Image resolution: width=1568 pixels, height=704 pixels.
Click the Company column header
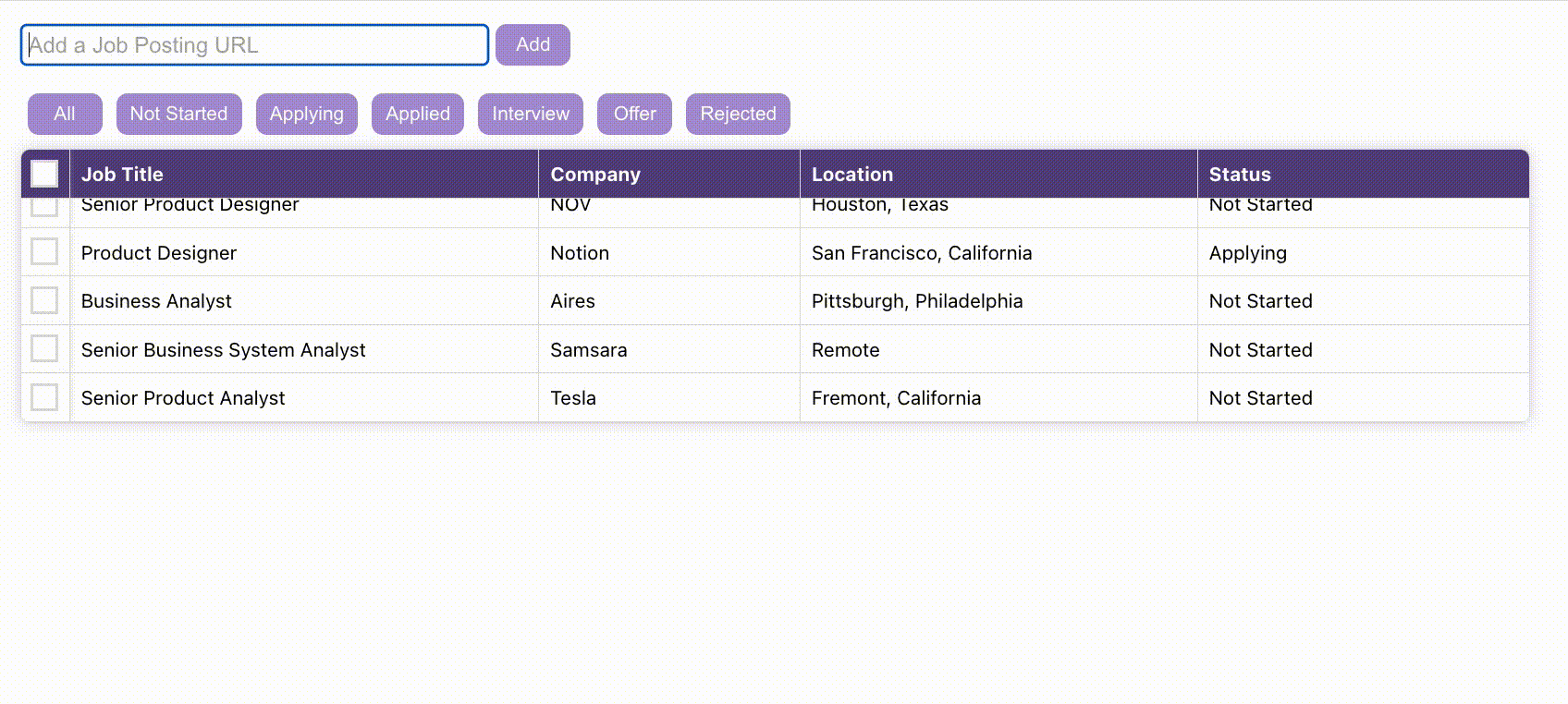point(594,175)
